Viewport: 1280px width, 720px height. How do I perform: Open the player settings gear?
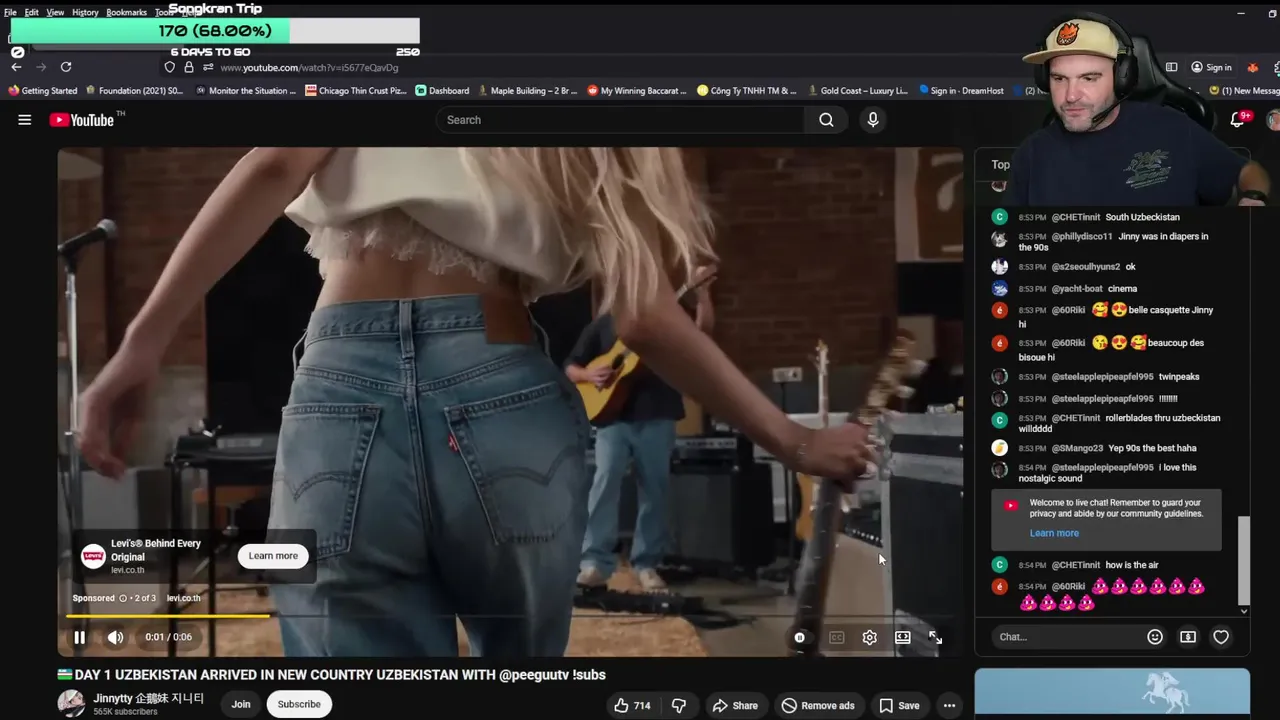(870, 637)
